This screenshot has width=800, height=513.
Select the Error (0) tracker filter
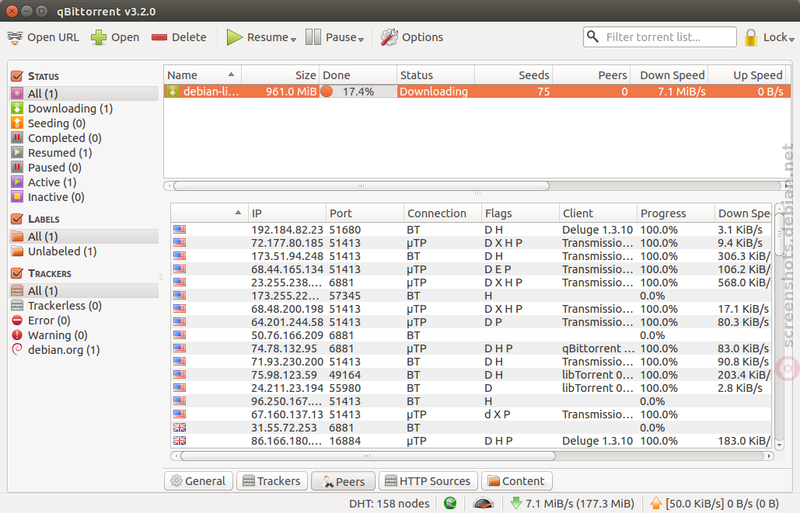tap(48, 320)
